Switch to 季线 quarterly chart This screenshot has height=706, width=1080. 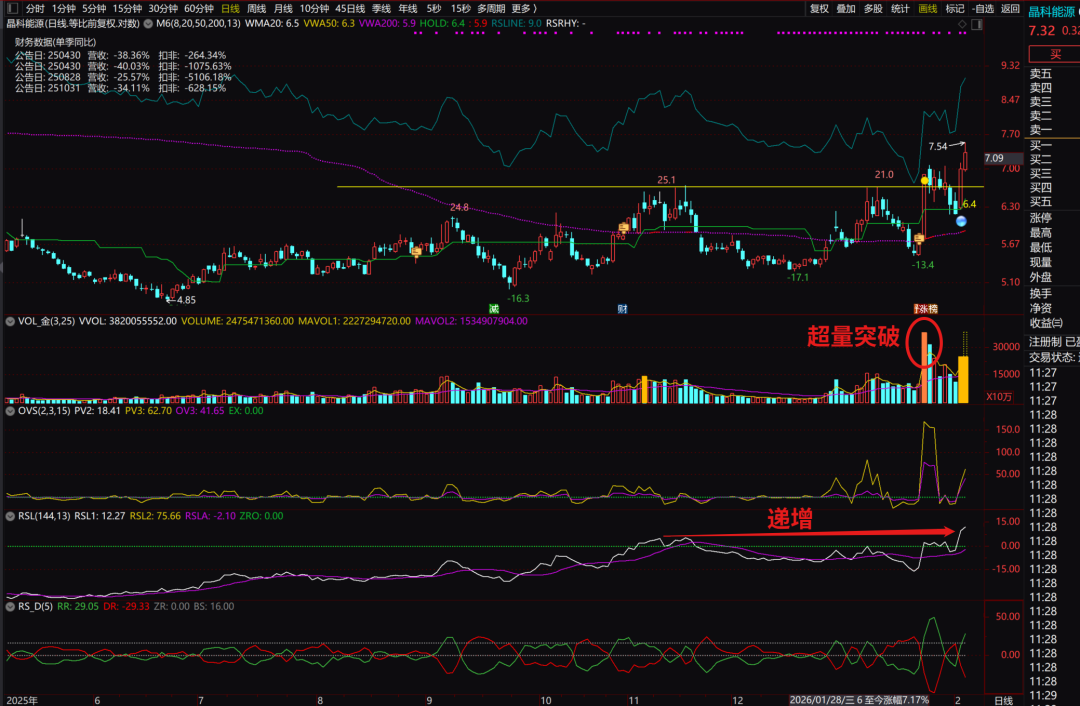381,8
